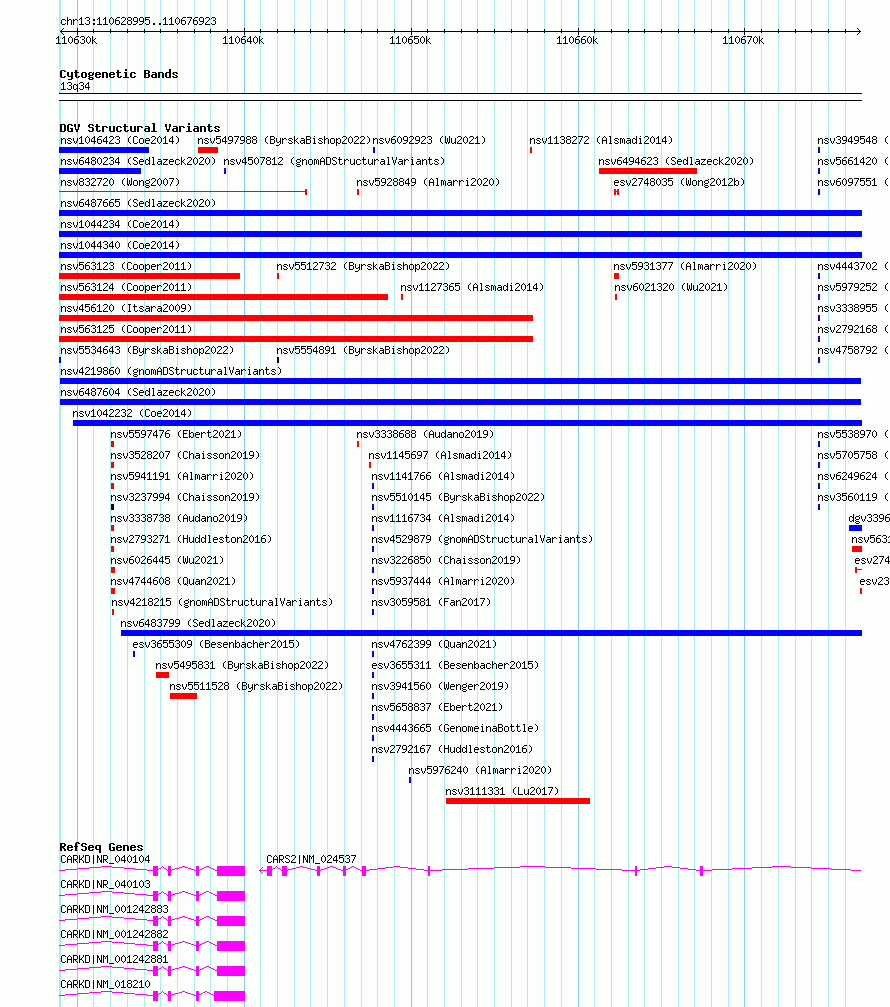The width and height of the screenshot is (890, 1007).
Task: Click nsv3237994 (Chaisson2019) label
Action: coord(185,497)
